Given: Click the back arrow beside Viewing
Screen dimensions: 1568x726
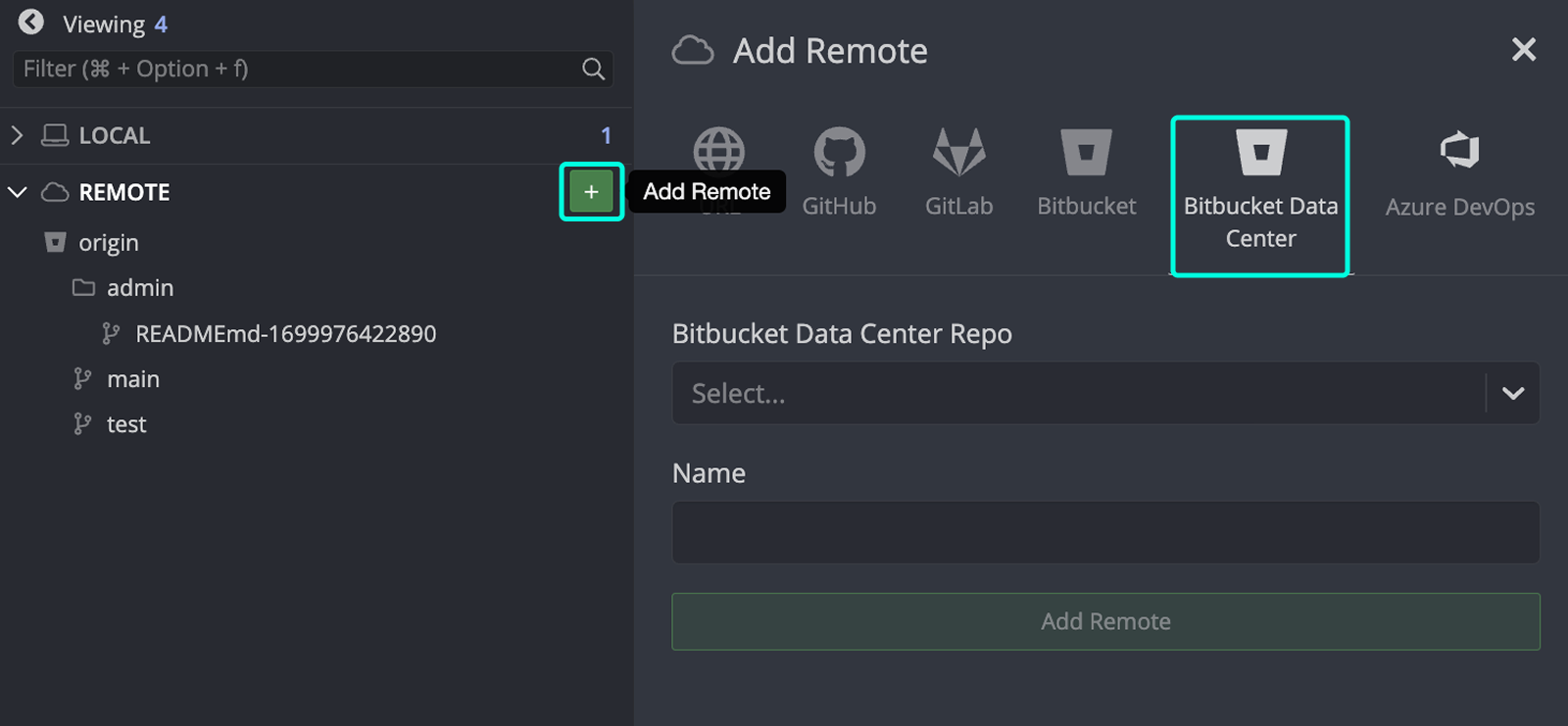Looking at the screenshot, I should point(31,23).
